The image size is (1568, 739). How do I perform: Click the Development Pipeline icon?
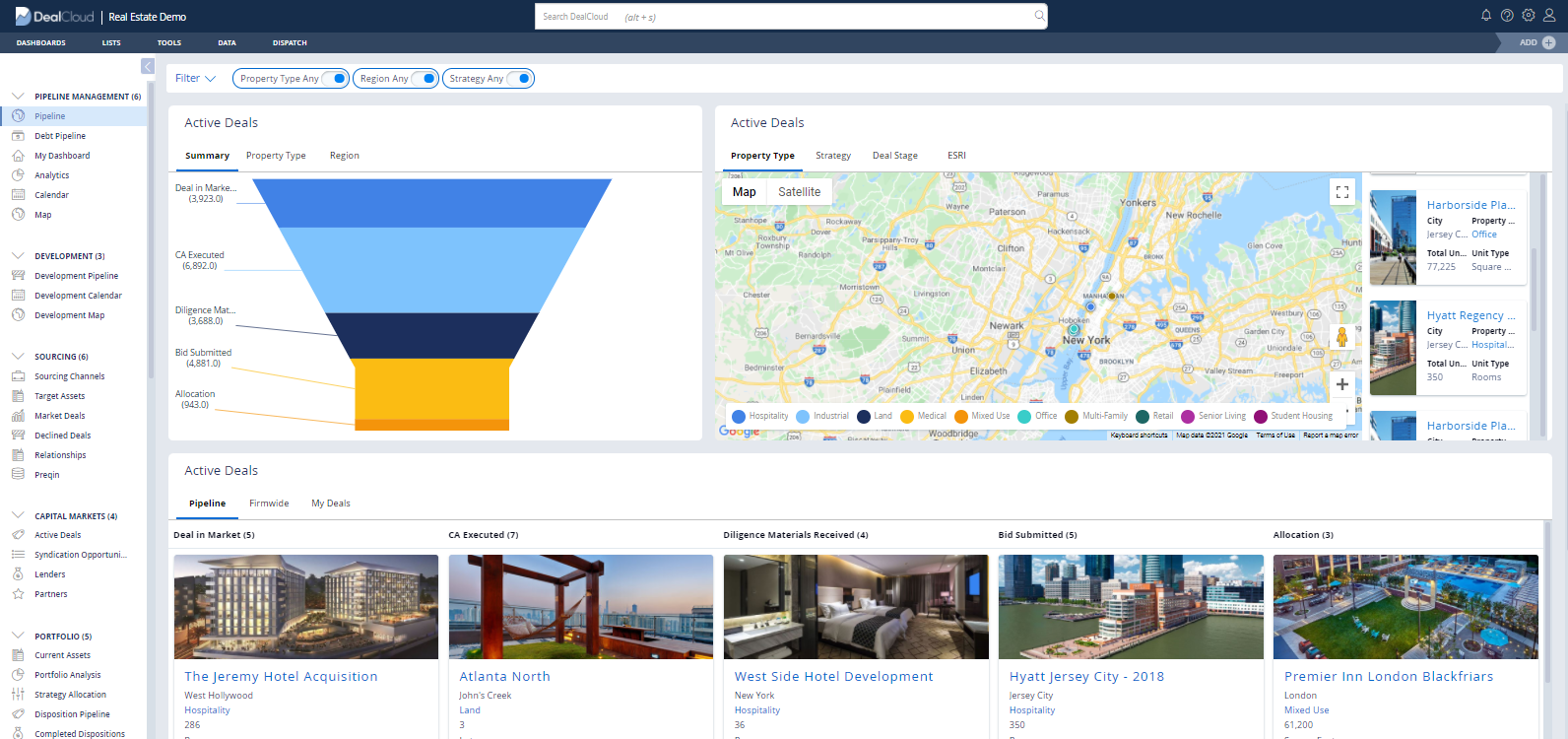tap(18, 276)
